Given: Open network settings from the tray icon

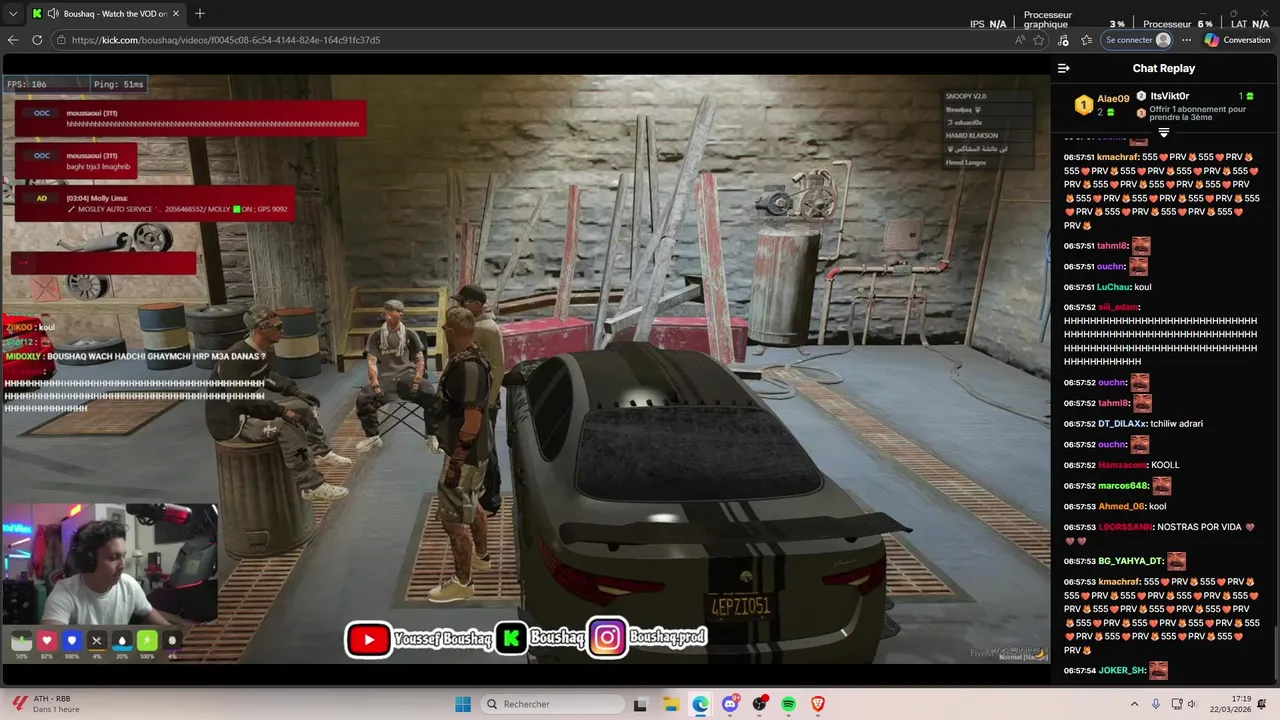Looking at the screenshot, I should pyautogui.click(x=1175, y=704).
